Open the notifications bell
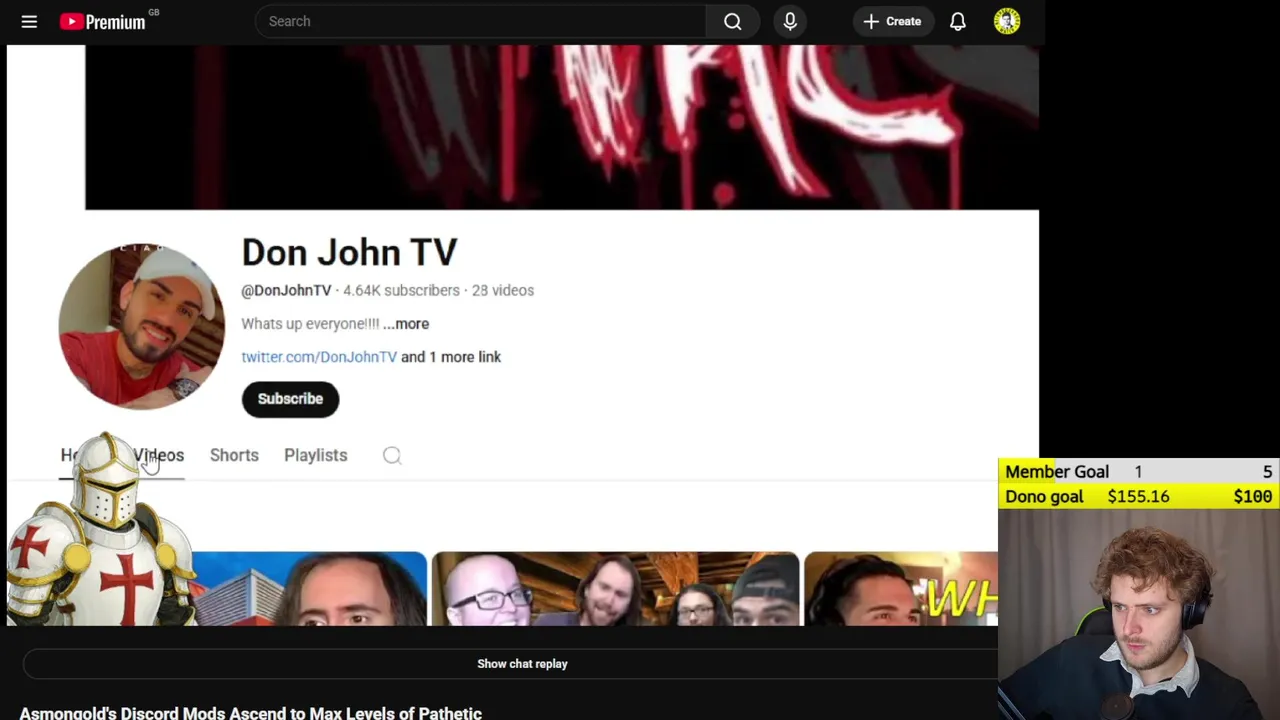 [x=958, y=21]
